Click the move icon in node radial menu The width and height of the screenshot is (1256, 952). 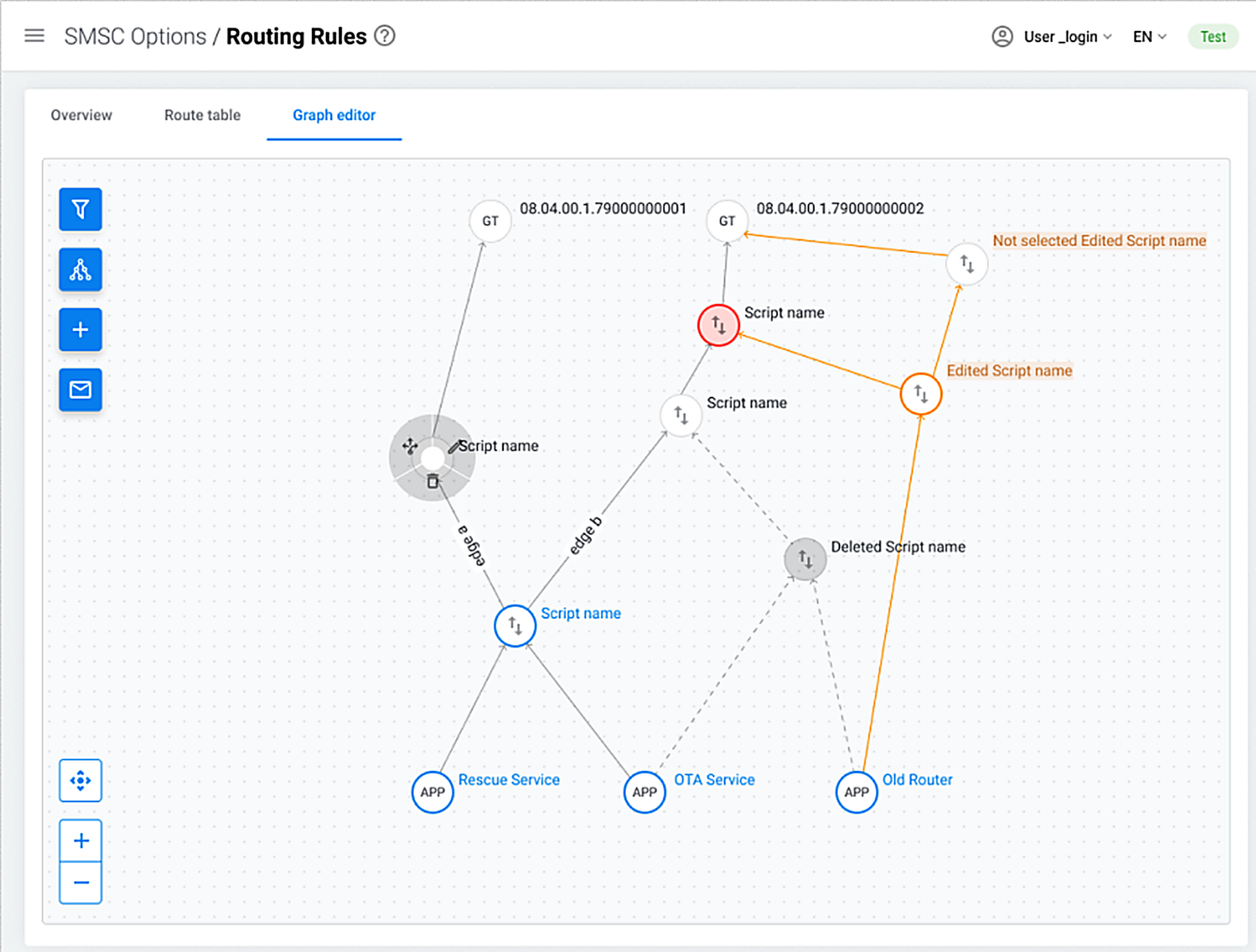coord(410,446)
